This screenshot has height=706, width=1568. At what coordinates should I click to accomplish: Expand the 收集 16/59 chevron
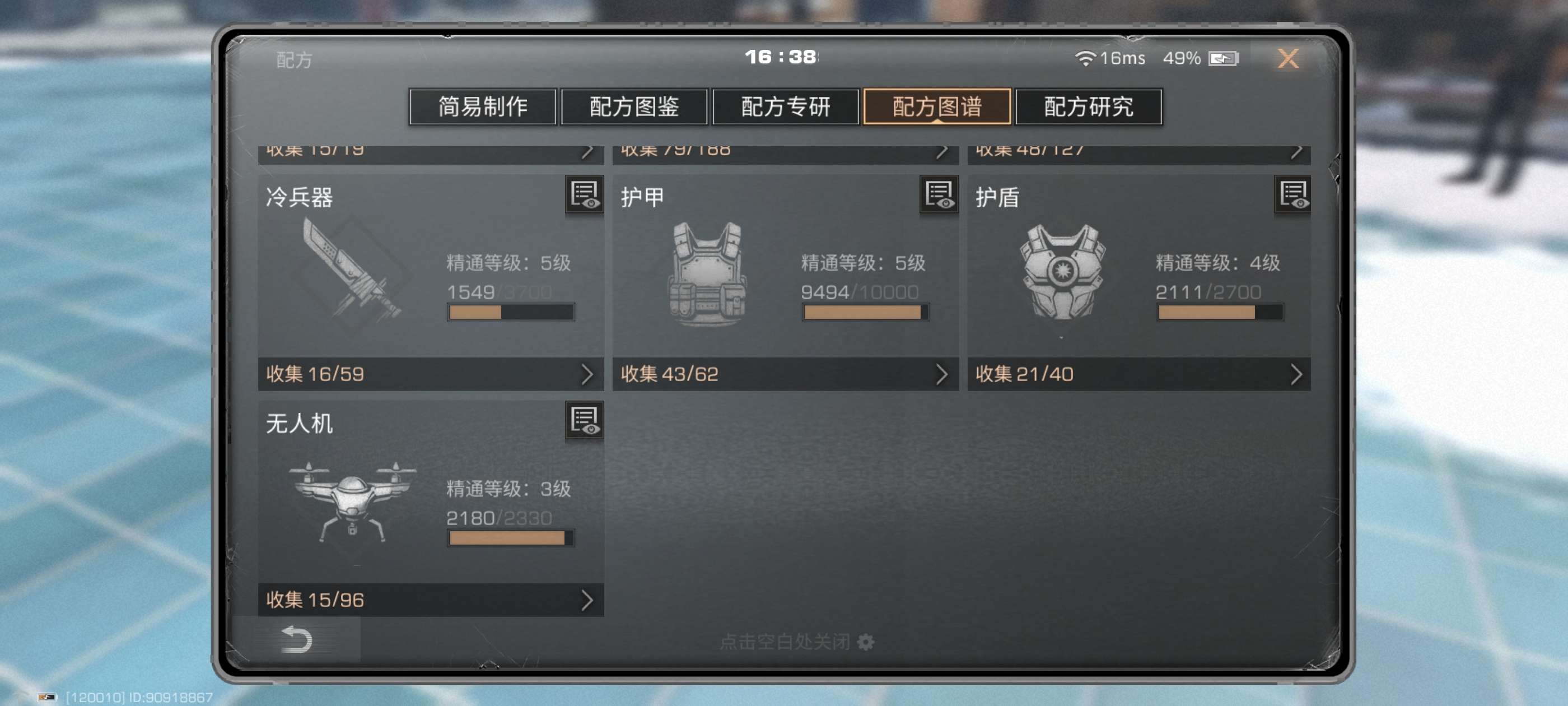tap(587, 375)
